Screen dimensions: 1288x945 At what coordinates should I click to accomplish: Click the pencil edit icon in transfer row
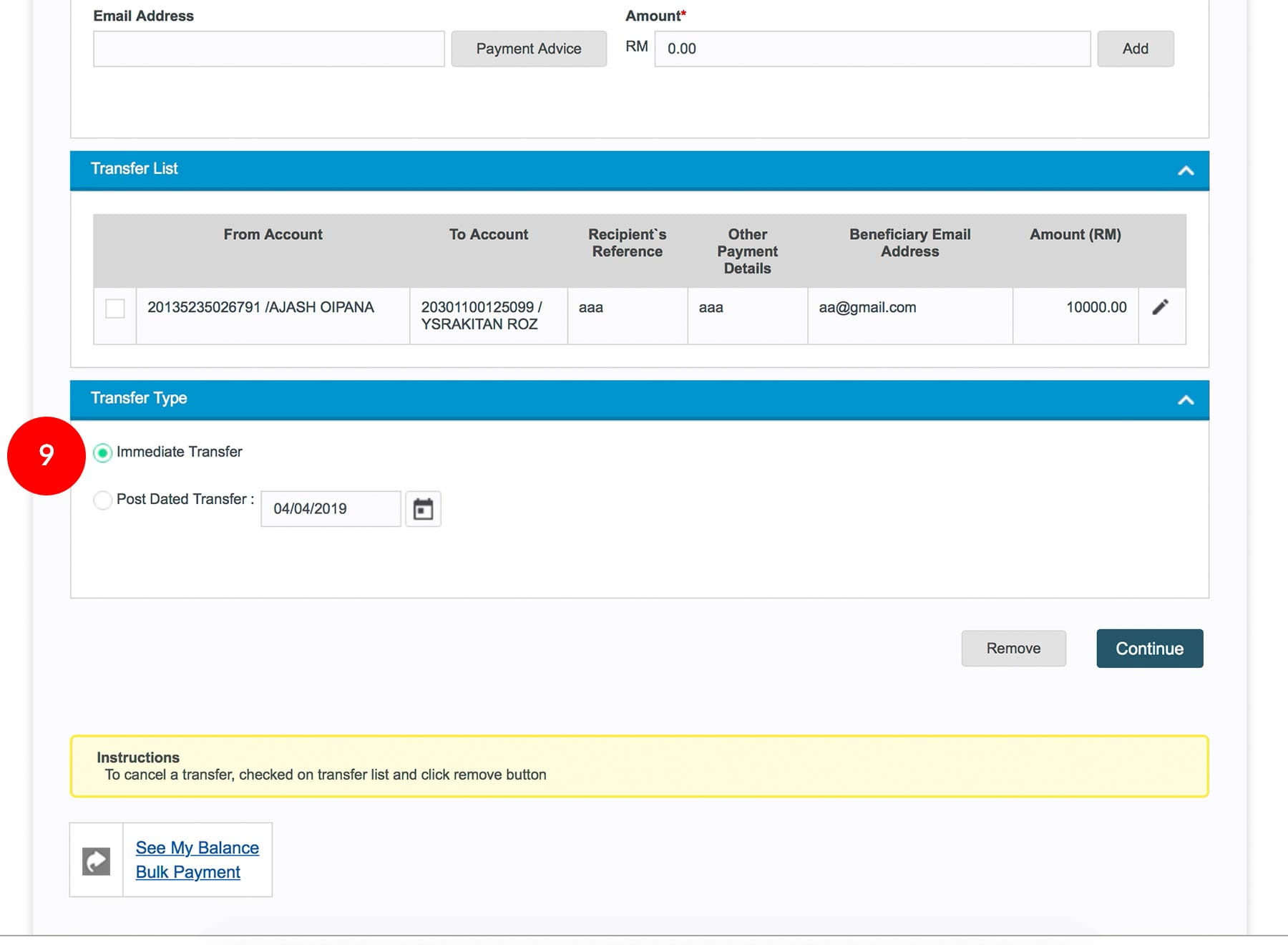point(1160,307)
